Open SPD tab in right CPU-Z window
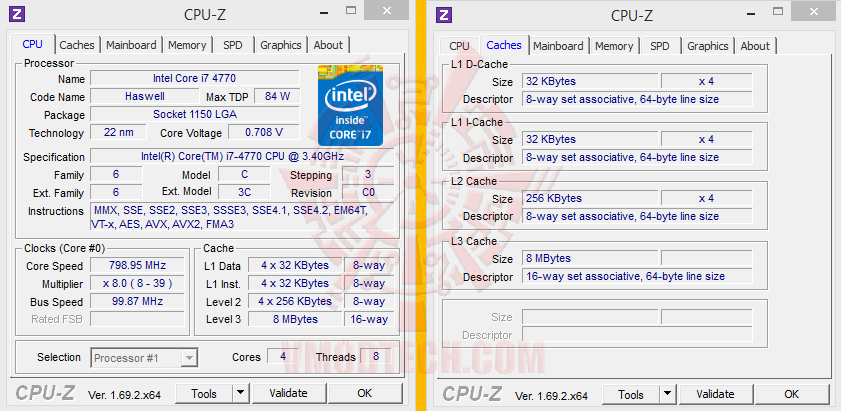841x411 pixels. coord(660,46)
